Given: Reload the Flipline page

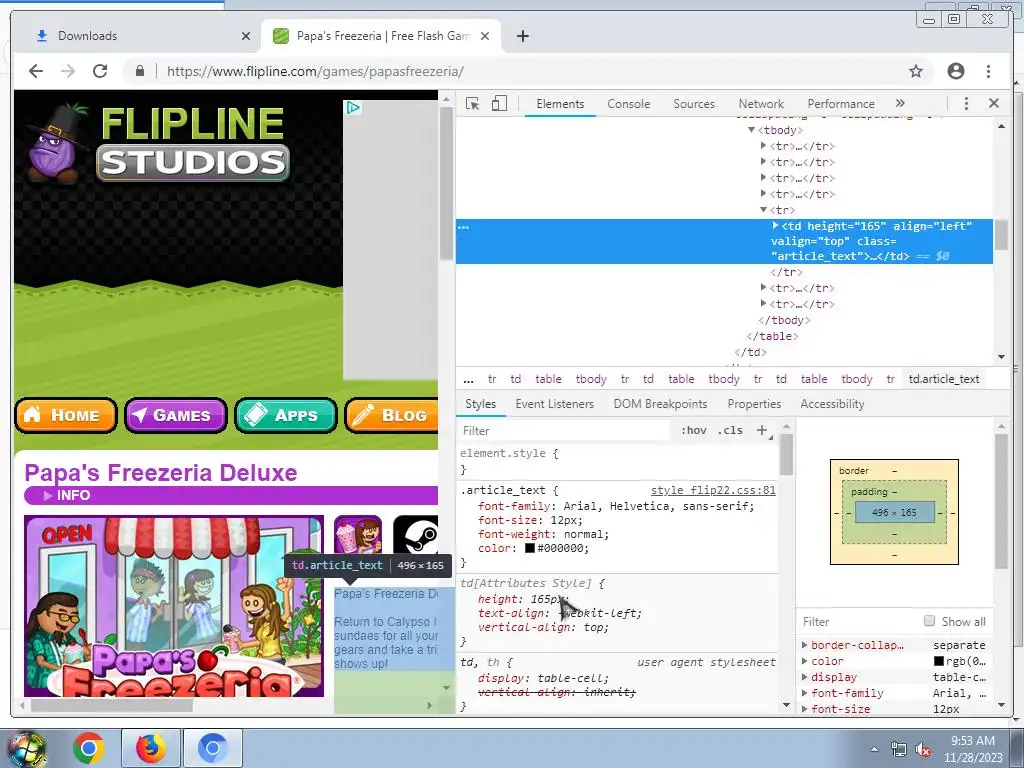Looking at the screenshot, I should click(x=100, y=71).
